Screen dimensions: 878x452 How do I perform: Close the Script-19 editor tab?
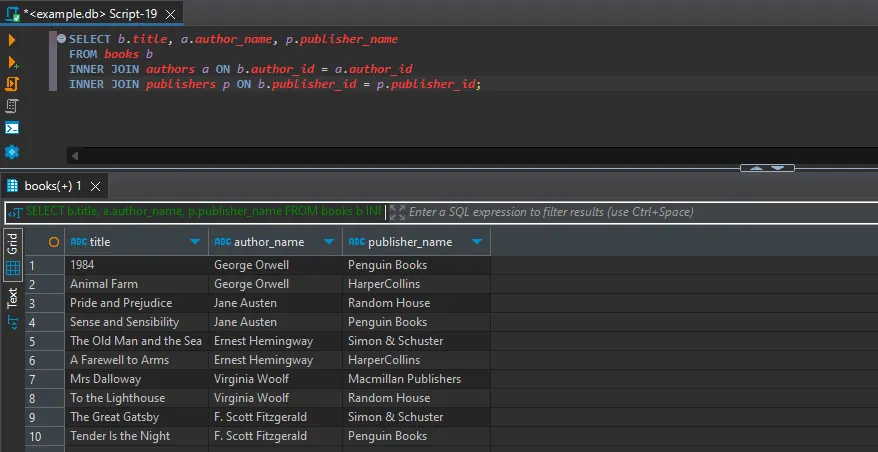tap(171, 14)
